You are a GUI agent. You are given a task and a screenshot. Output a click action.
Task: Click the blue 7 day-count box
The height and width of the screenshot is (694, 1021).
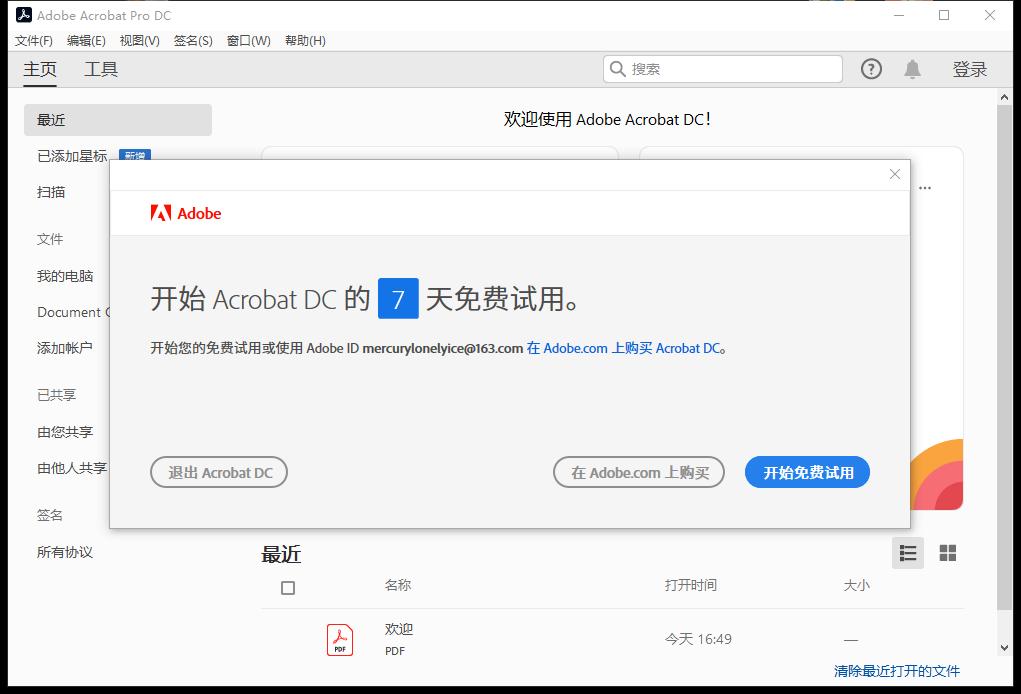point(398,298)
